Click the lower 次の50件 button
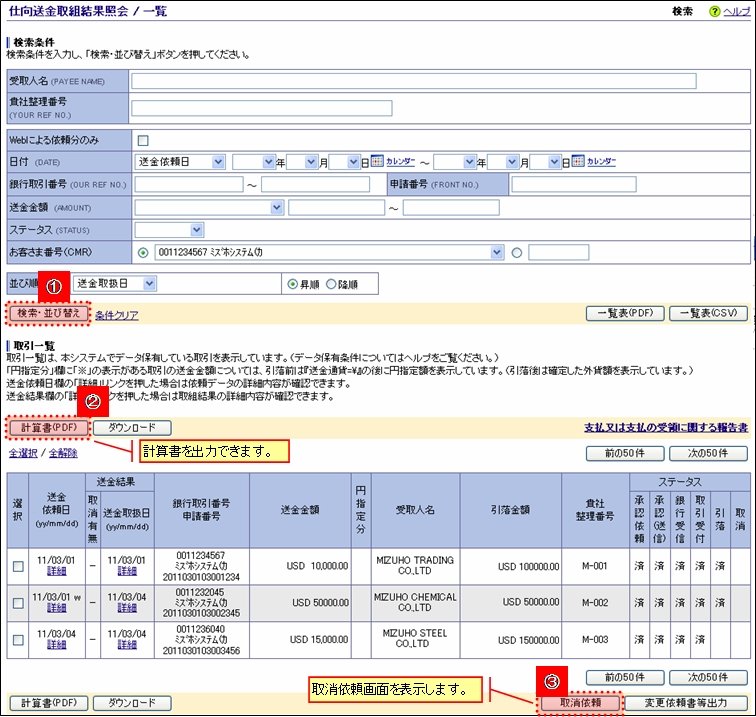 pos(708,677)
